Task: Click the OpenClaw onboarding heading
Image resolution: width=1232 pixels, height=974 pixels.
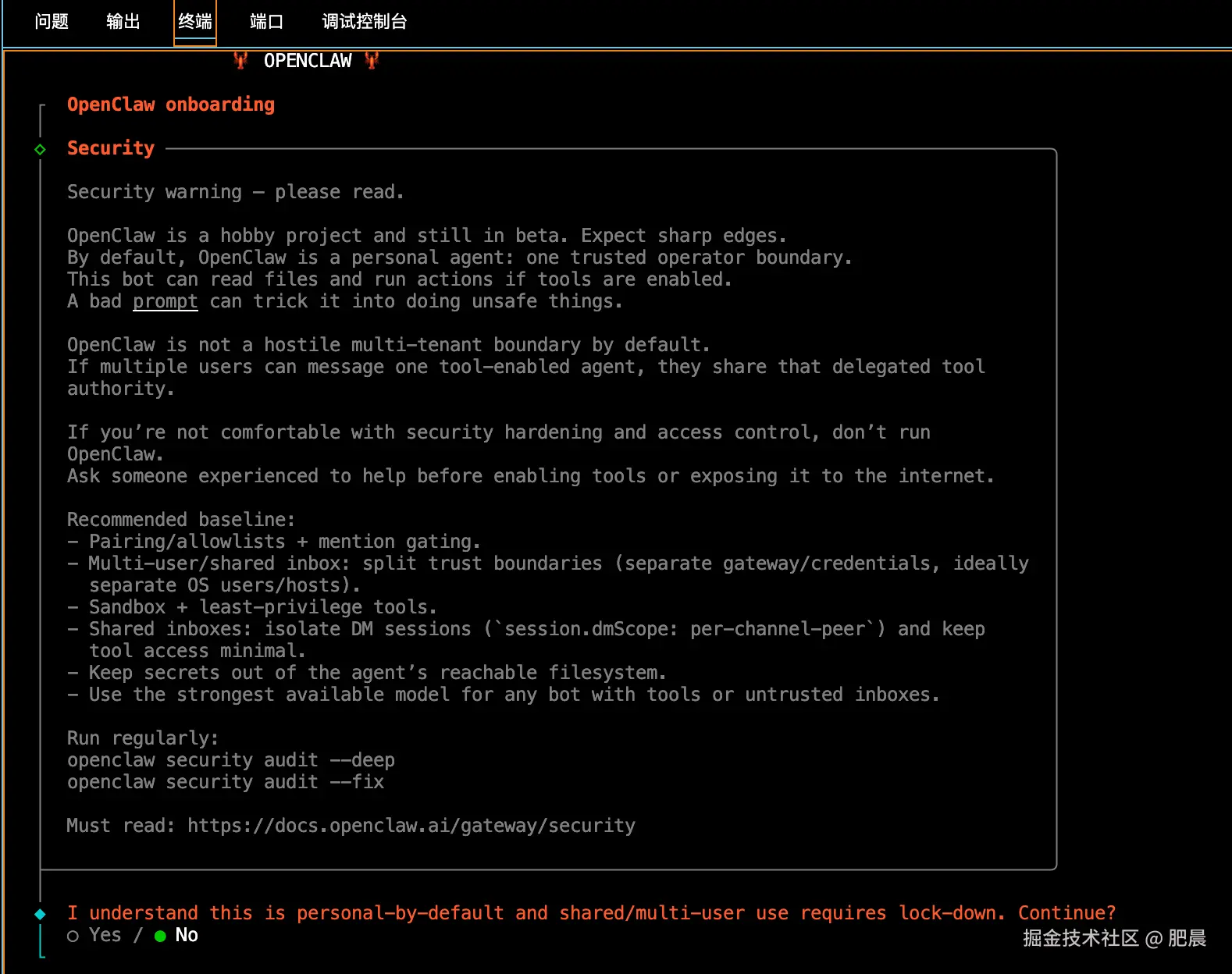Action: (x=171, y=105)
